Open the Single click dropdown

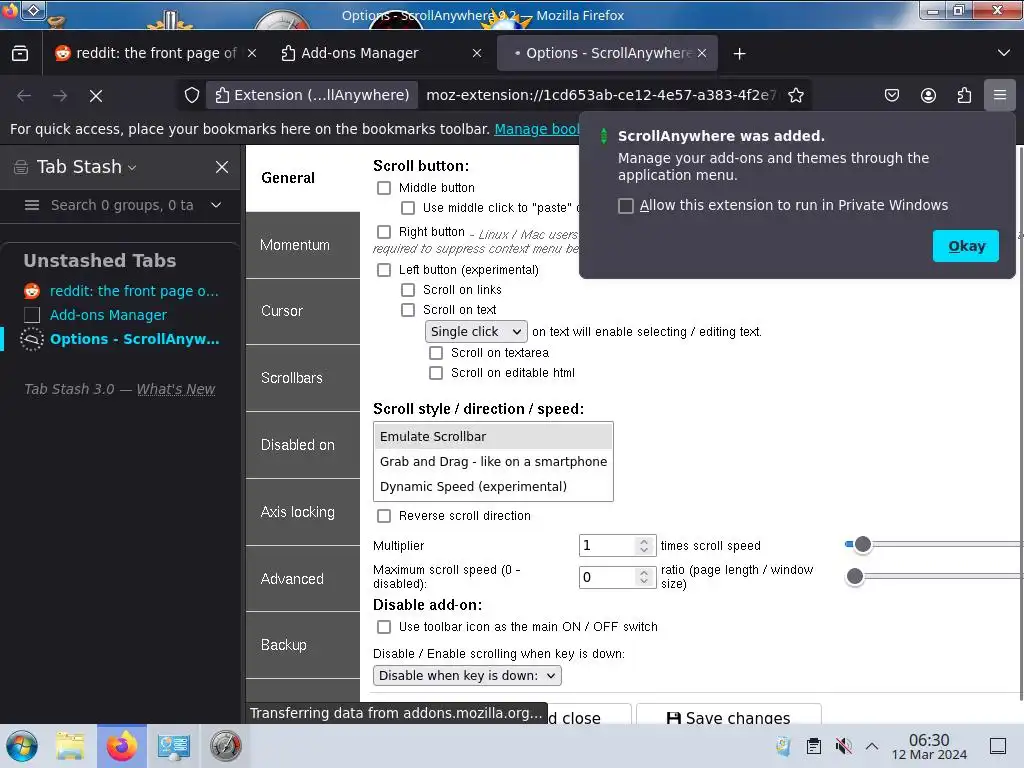tap(476, 332)
